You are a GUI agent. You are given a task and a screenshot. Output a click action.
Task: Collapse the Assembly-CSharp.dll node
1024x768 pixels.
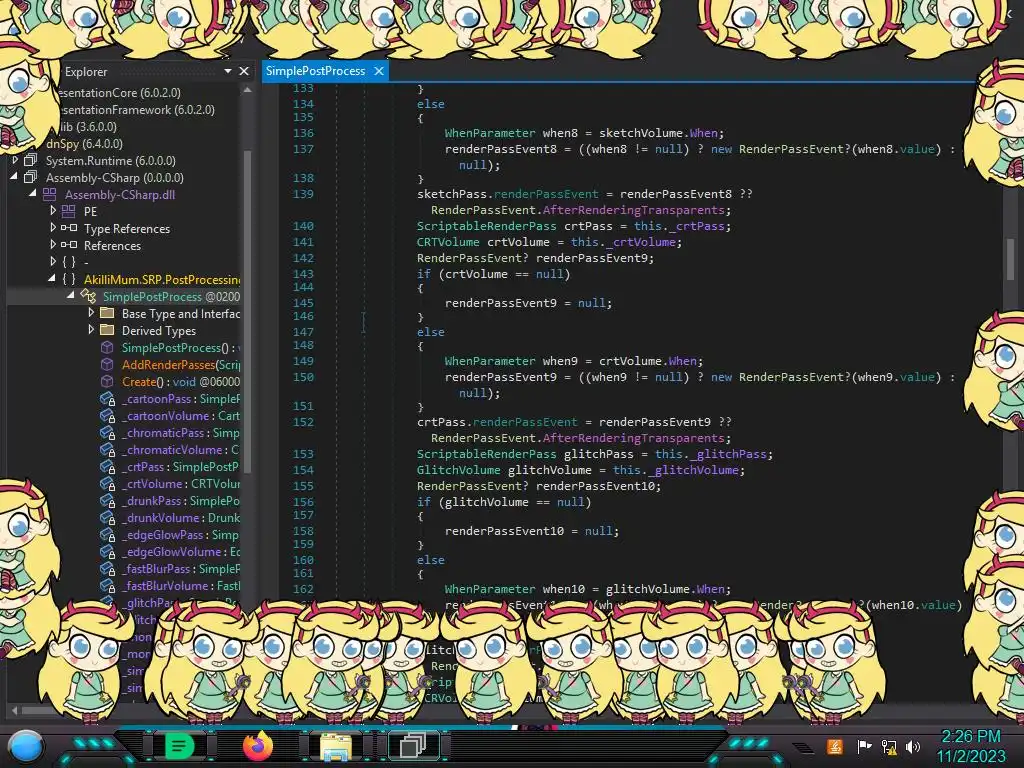[33, 194]
